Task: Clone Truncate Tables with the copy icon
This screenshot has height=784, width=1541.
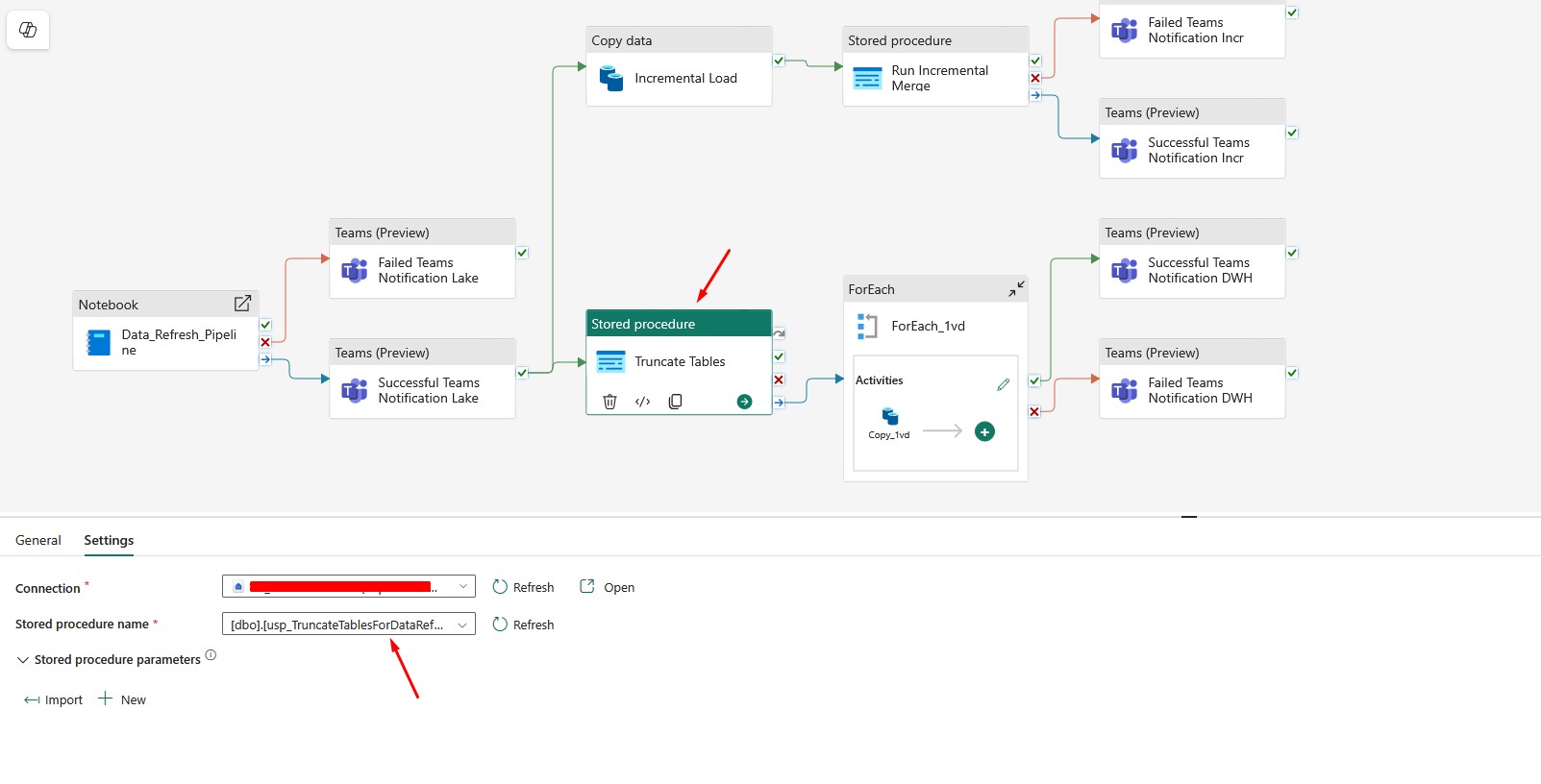Action: click(x=676, y=402)
